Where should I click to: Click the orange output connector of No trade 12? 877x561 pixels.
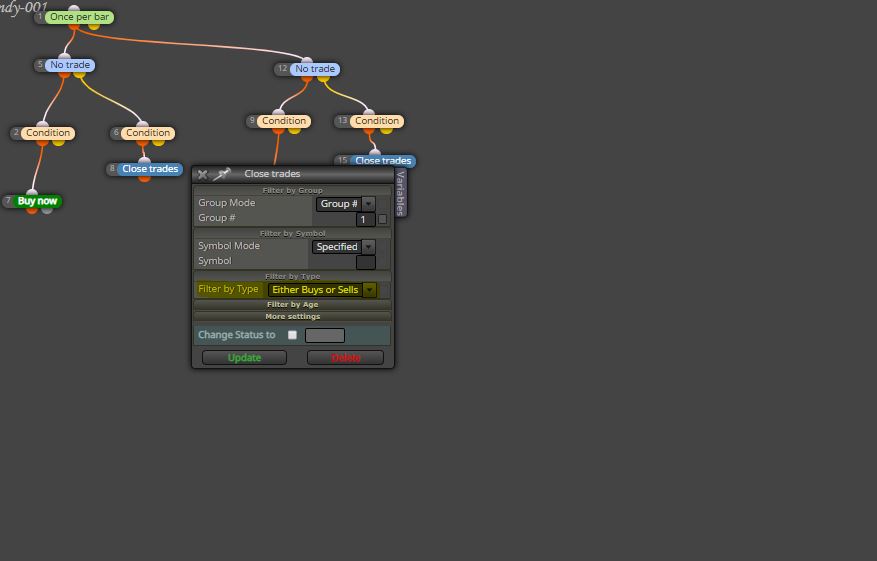click(x=307, y=78)
